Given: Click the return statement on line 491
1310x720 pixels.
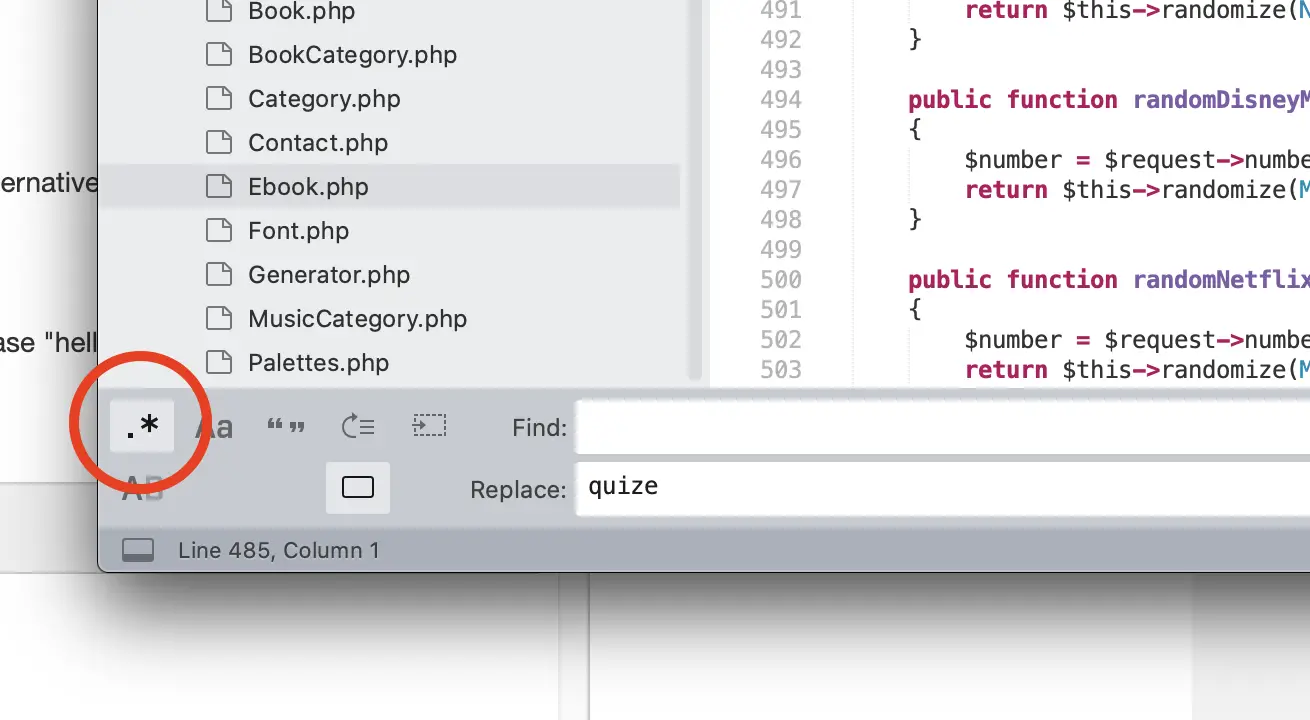Looking at the screenshot, I should [x=1137, y=12].
